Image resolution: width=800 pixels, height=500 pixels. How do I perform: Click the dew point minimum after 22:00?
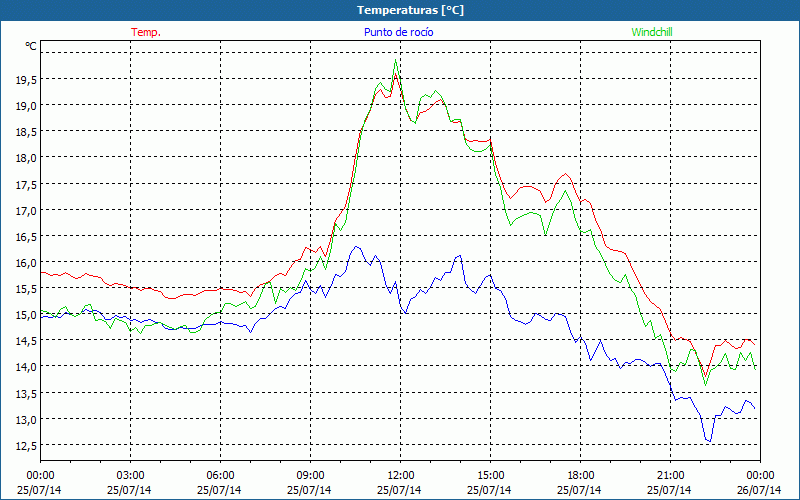(709, 441)
